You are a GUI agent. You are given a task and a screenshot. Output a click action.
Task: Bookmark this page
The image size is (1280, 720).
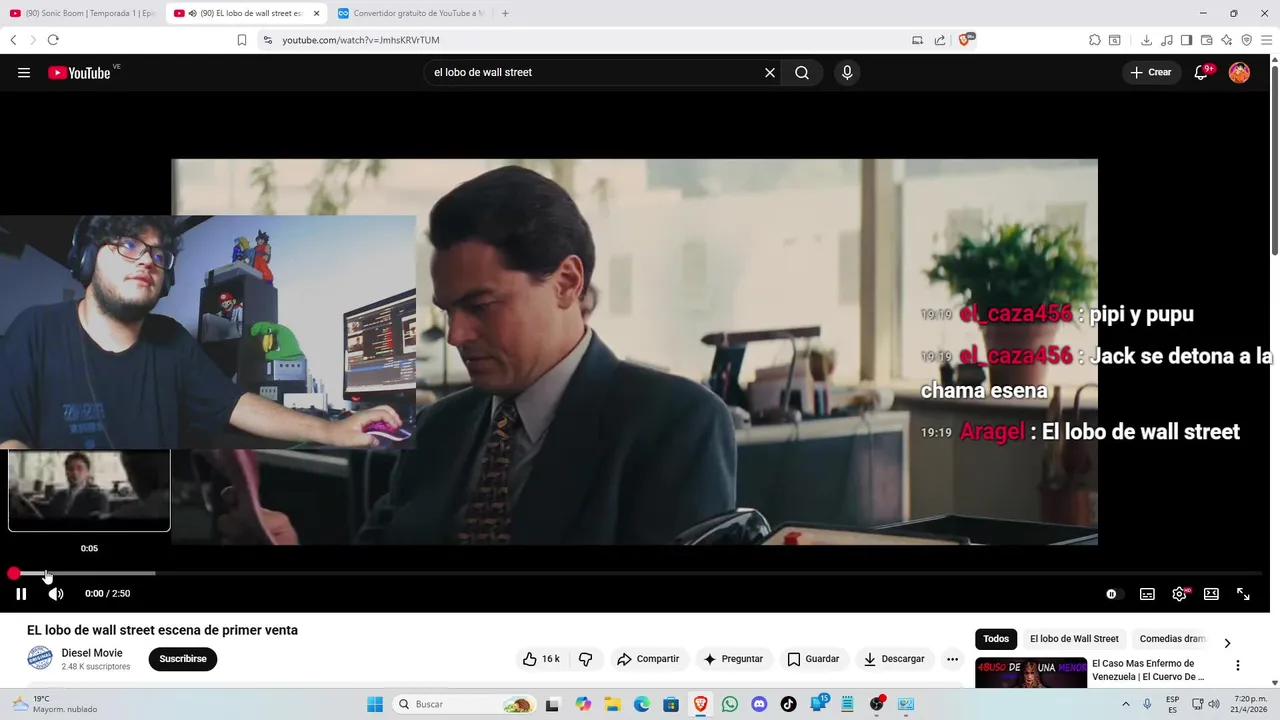coord(242,40)
